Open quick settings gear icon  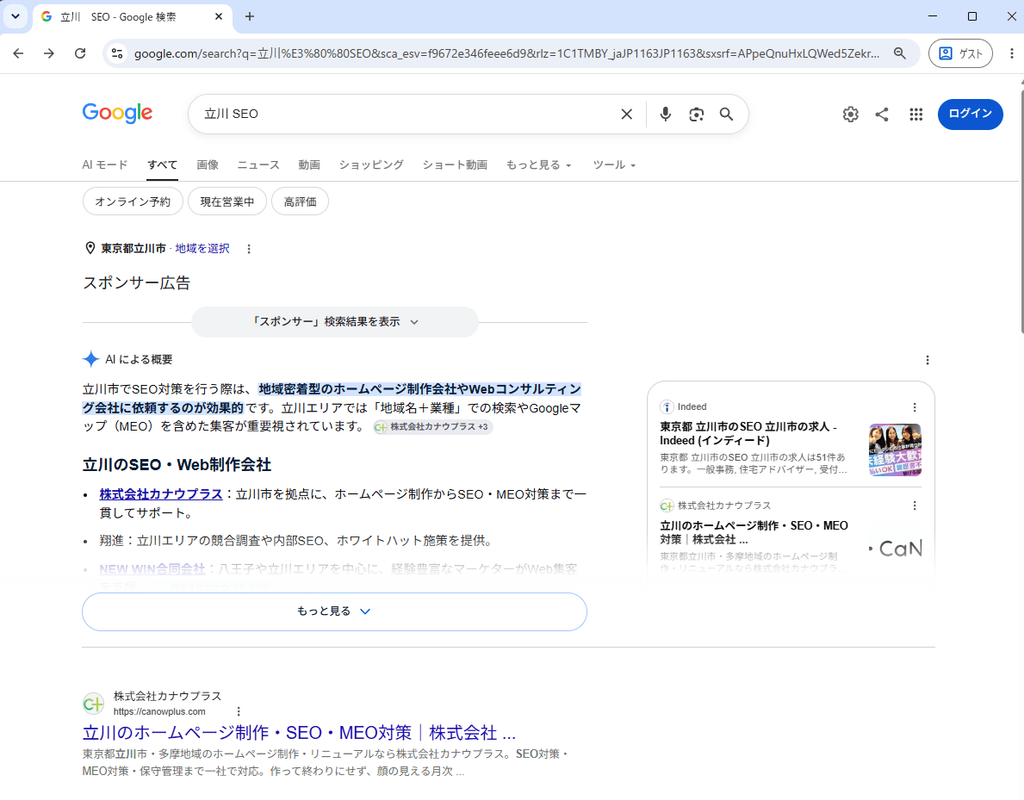tap(850, 114)
